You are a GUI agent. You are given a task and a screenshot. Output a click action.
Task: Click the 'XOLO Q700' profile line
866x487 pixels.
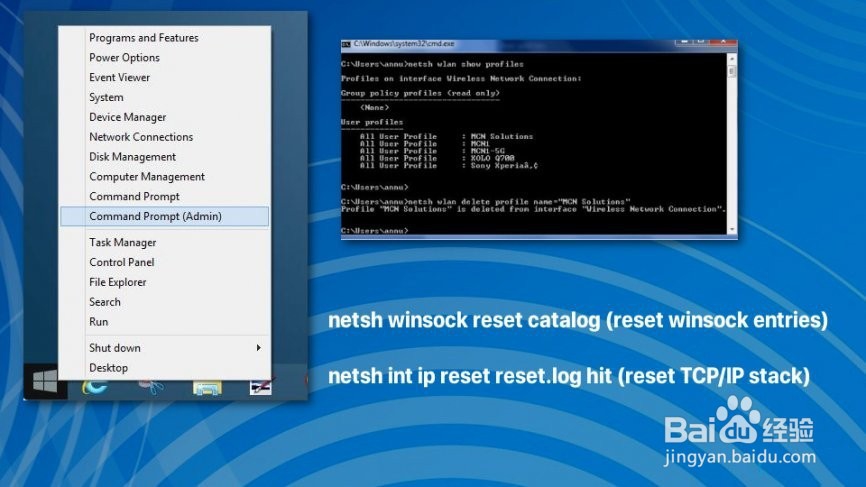pos(437,158)
